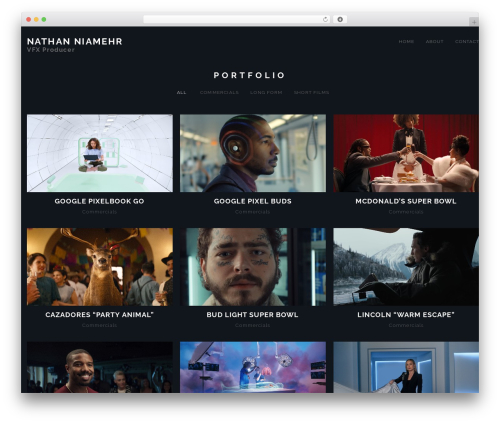
Task: Click the McDonald's Super Bowl title
Action: [406, 201]
